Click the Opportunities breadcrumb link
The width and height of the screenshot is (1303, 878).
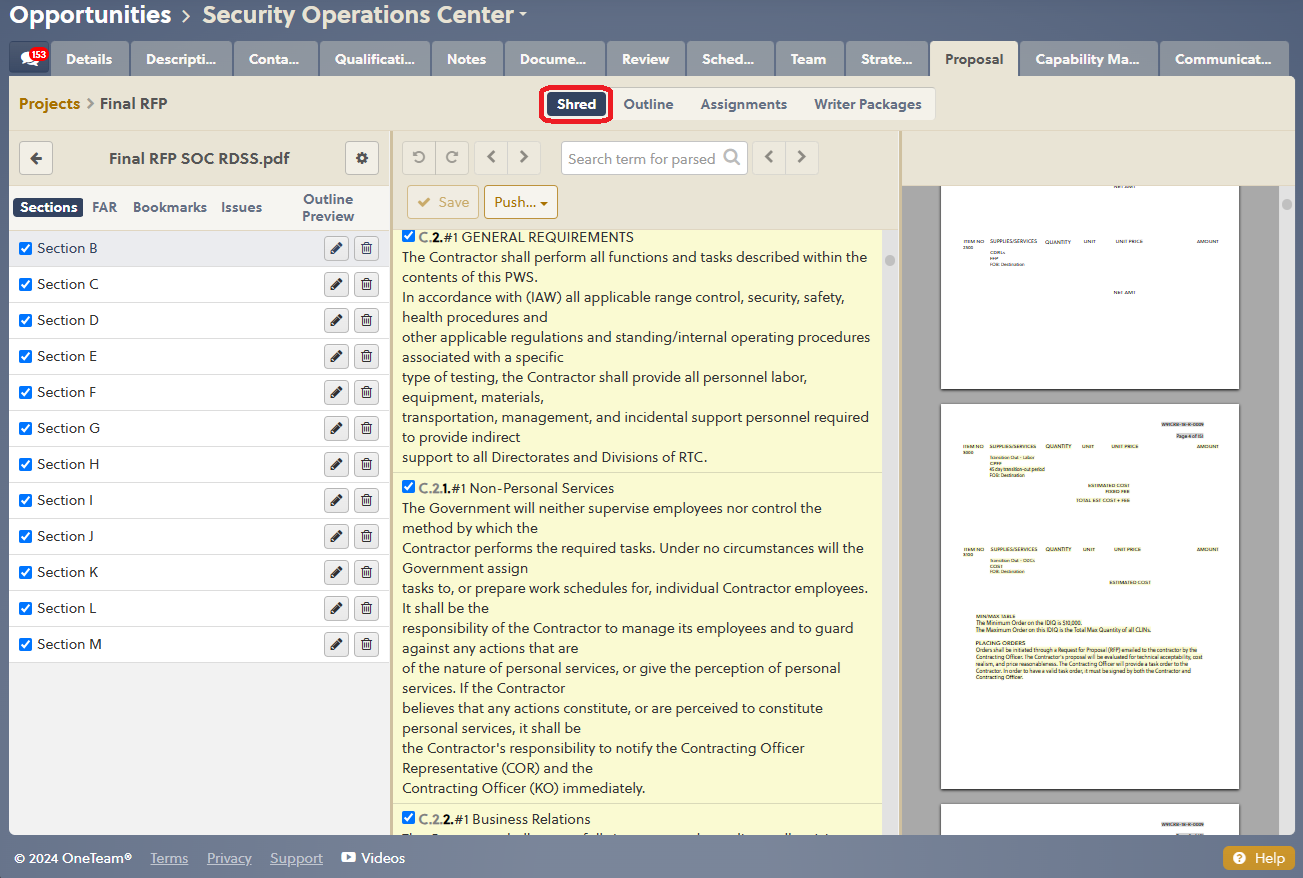(x=91, y=15)
